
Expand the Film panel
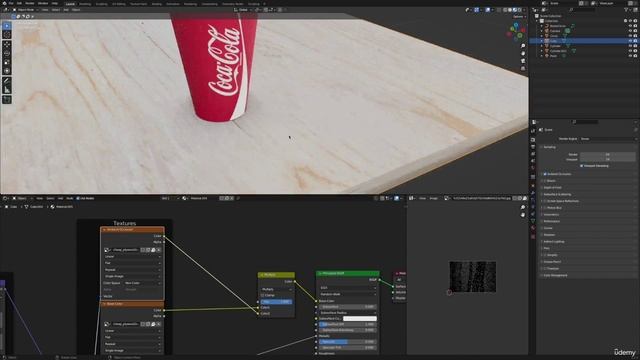546,248
